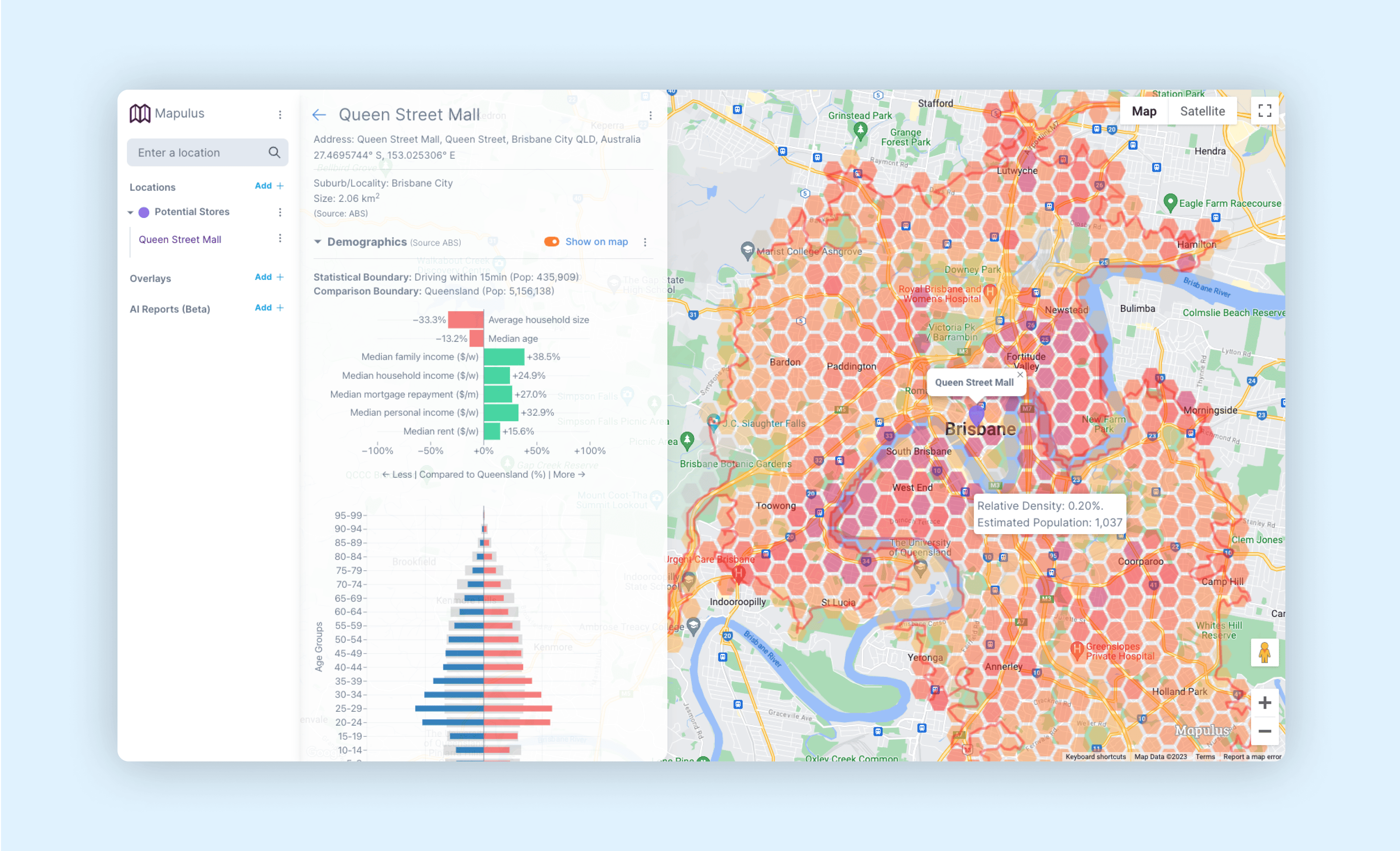The image size is (1400, 851).
Task: Click Royal Brisbane Women's Hospital marker
Action: click(x=990, y=293)
